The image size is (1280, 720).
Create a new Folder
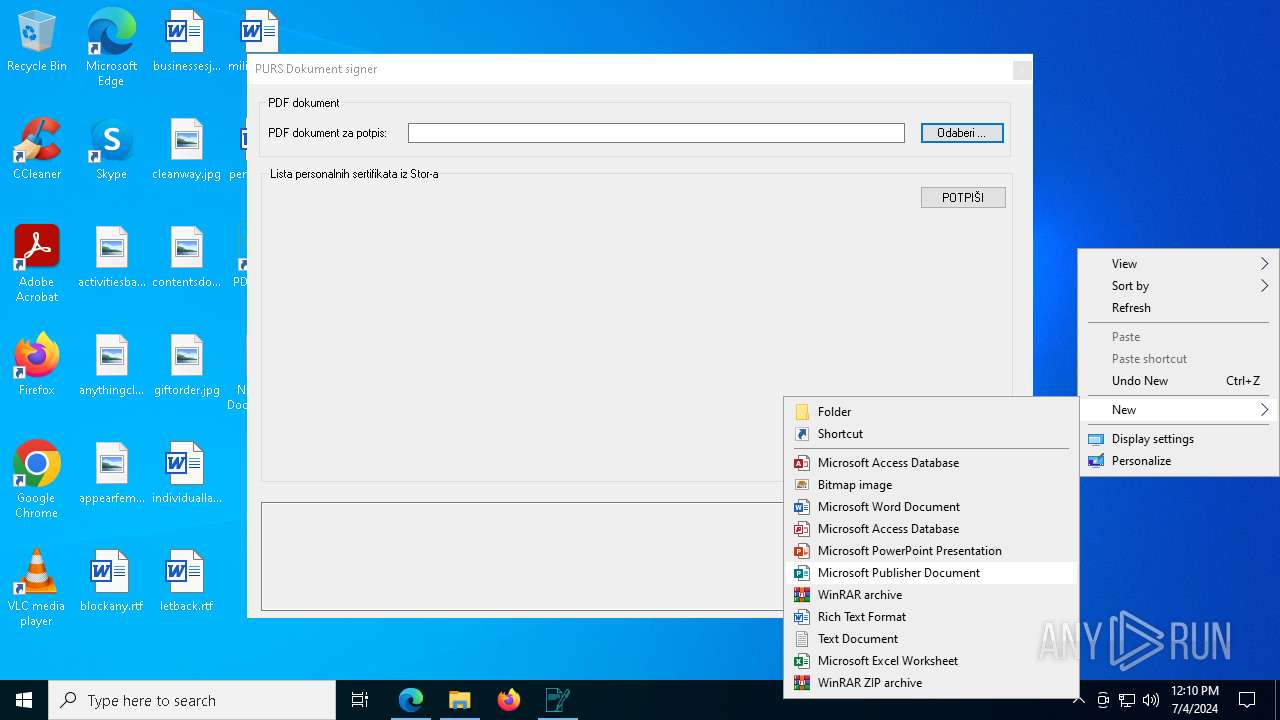click(931, 412)
